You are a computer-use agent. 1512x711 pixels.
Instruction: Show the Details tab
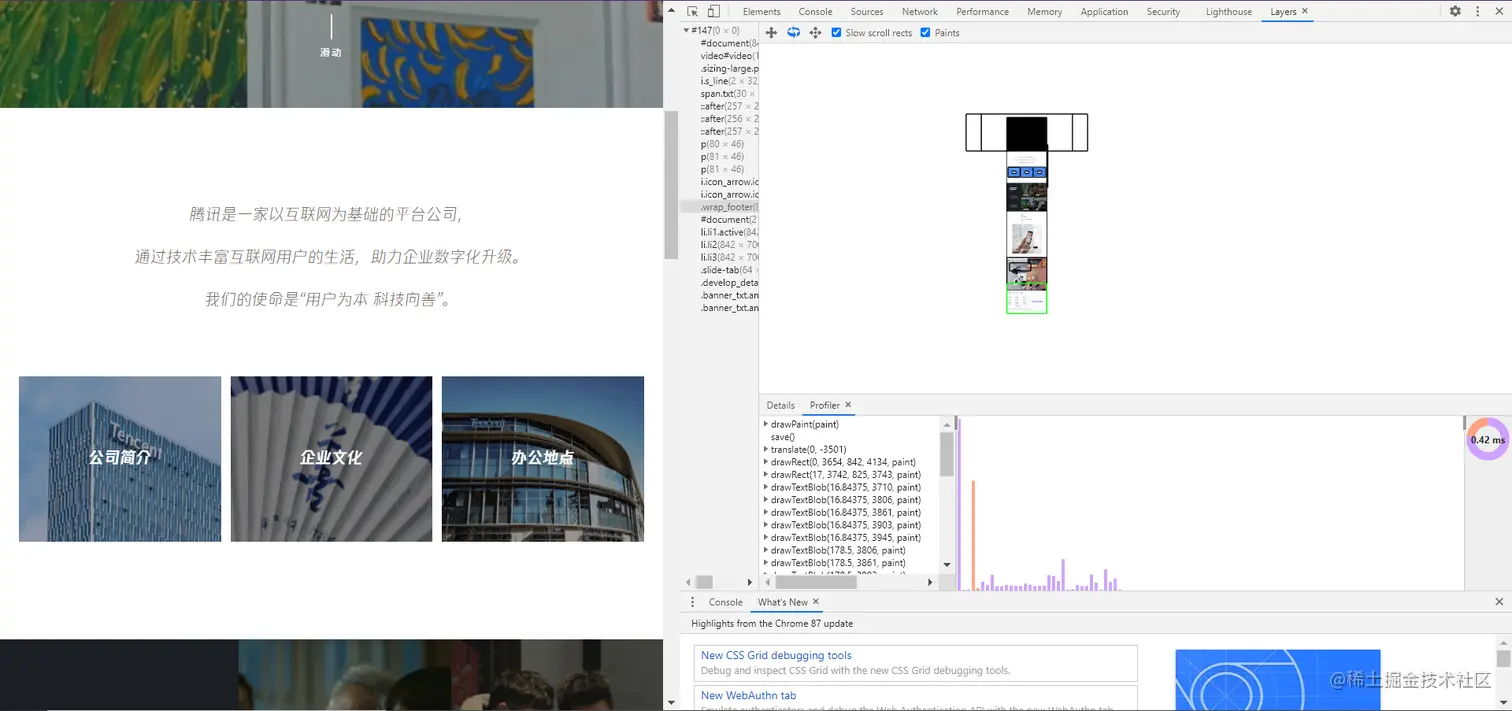pyautogui.click(x=780, y=405)
